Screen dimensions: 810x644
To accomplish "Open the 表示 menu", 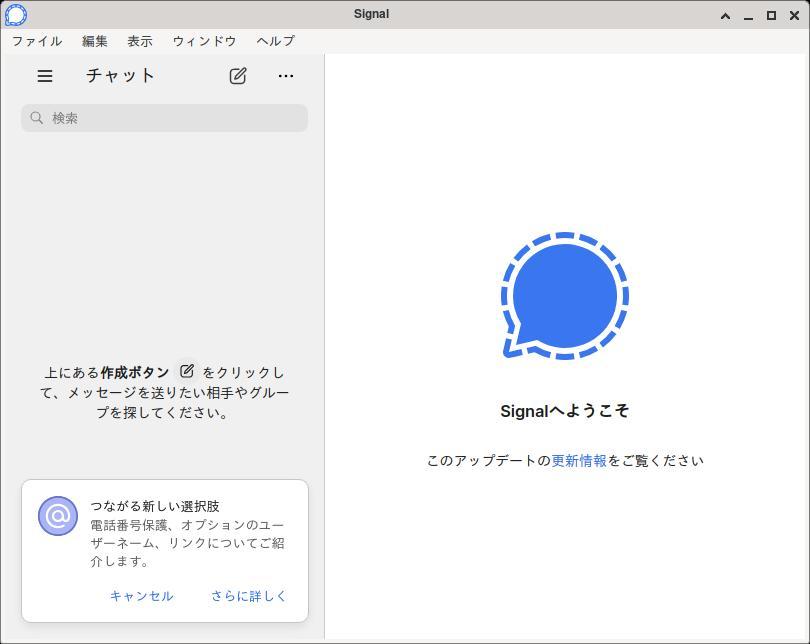I will pos(140,41).
